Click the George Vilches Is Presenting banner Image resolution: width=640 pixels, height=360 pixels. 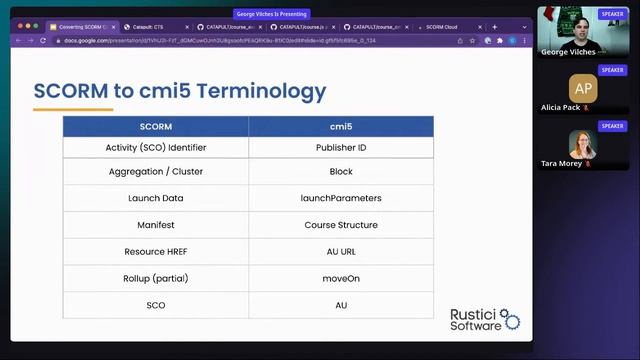click(x=271, y=14)
